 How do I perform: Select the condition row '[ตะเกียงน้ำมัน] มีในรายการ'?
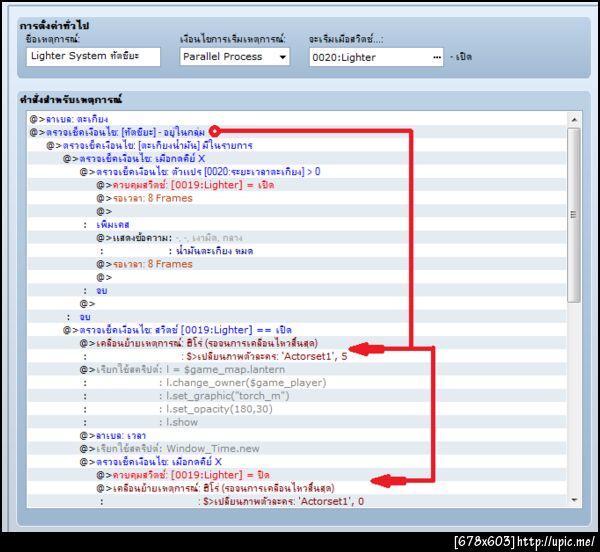coord(297,145)
